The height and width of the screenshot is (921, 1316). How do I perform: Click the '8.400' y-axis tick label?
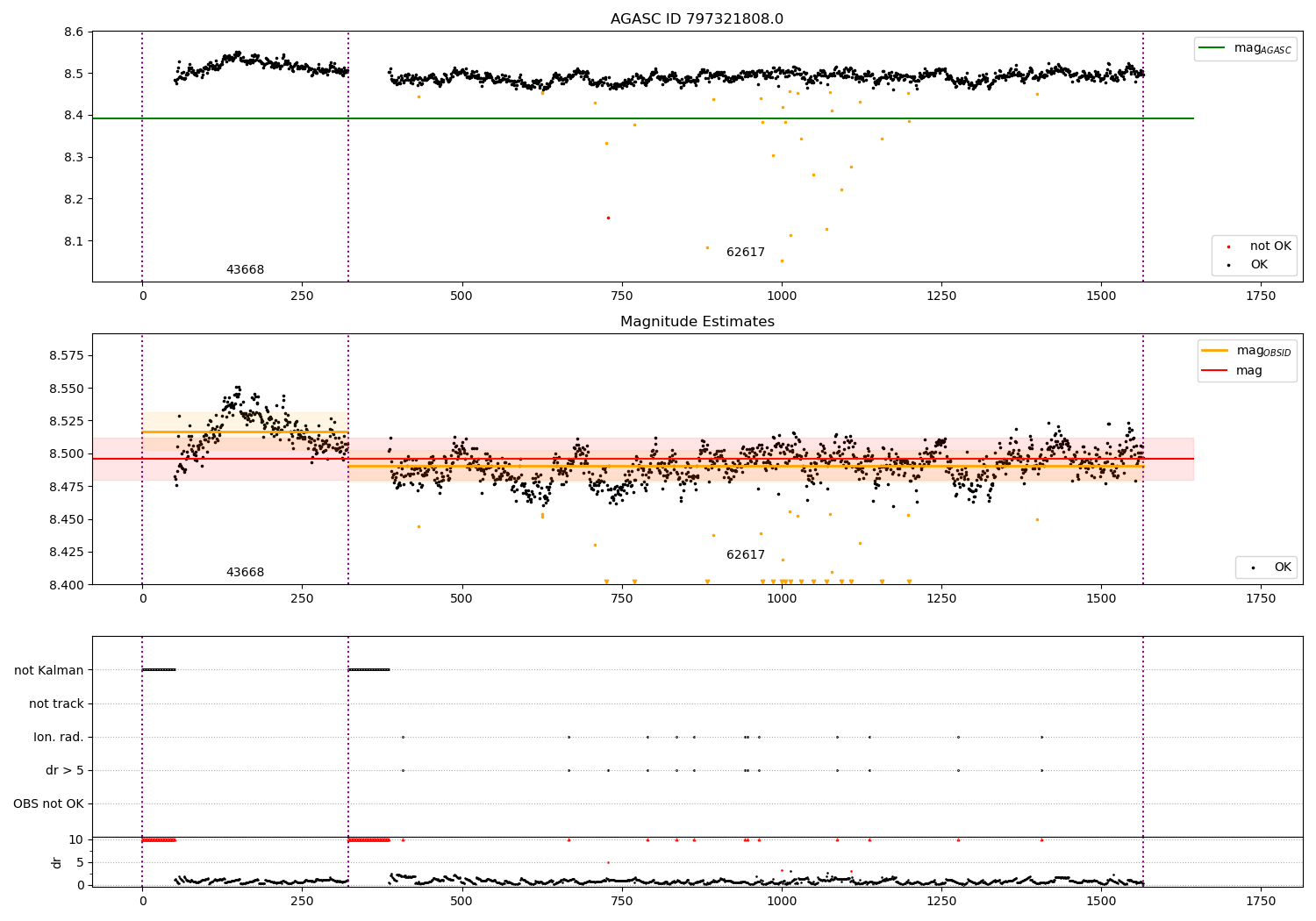click(x=67, y=585)
